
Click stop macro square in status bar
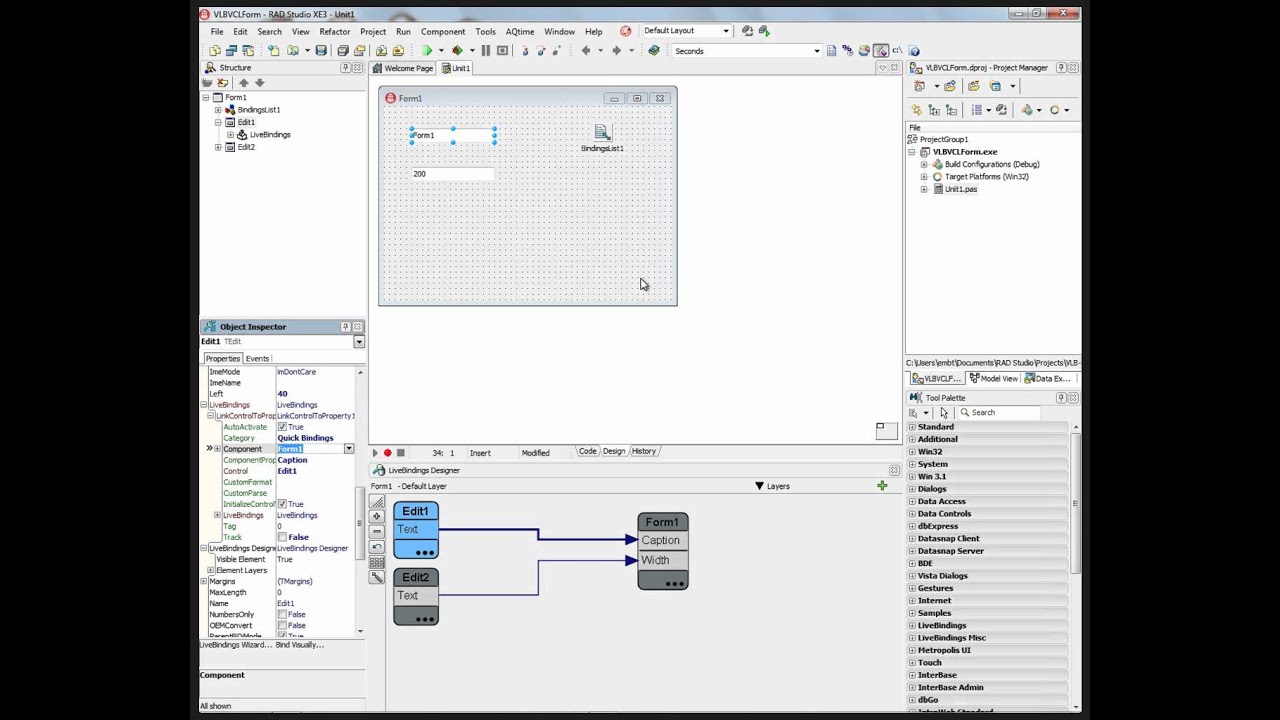tap(400, 453)
